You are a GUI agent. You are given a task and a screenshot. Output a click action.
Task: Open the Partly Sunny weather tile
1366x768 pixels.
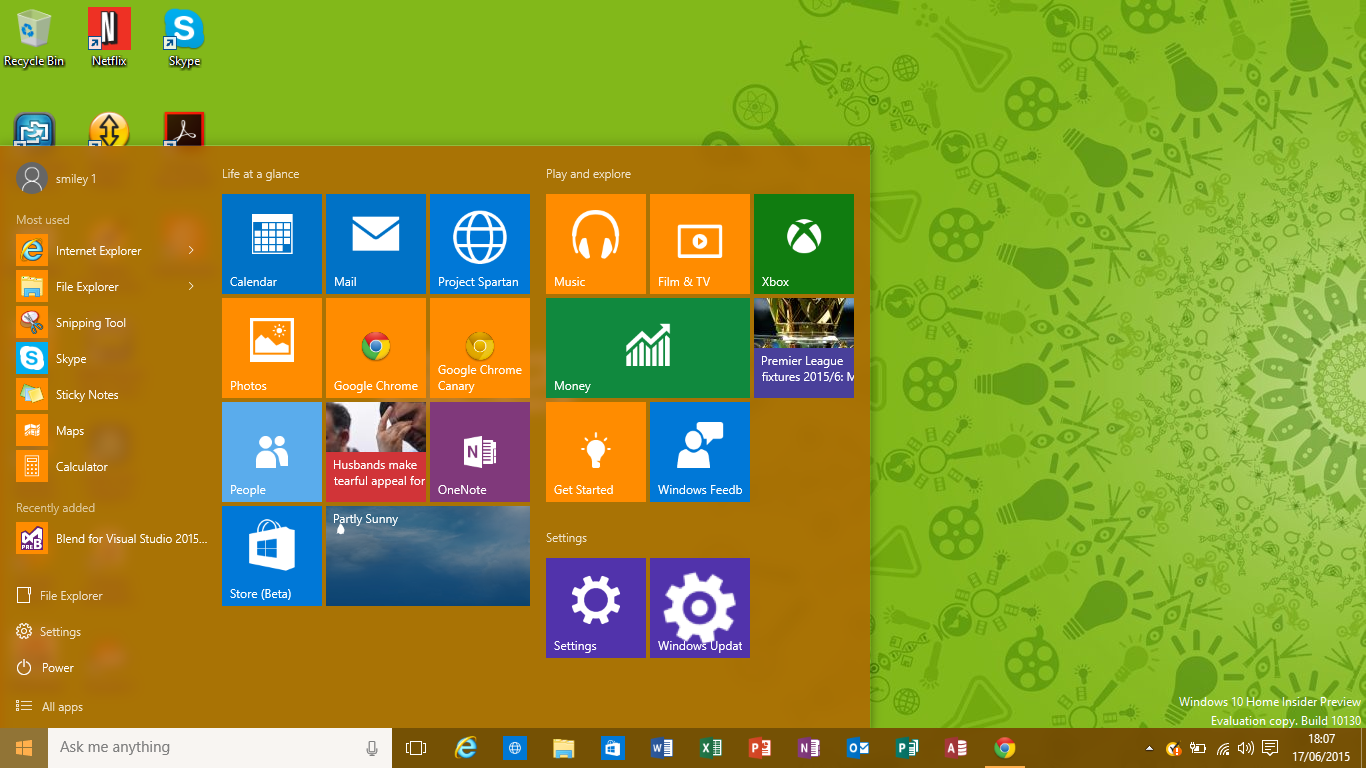tap(428, 556)
